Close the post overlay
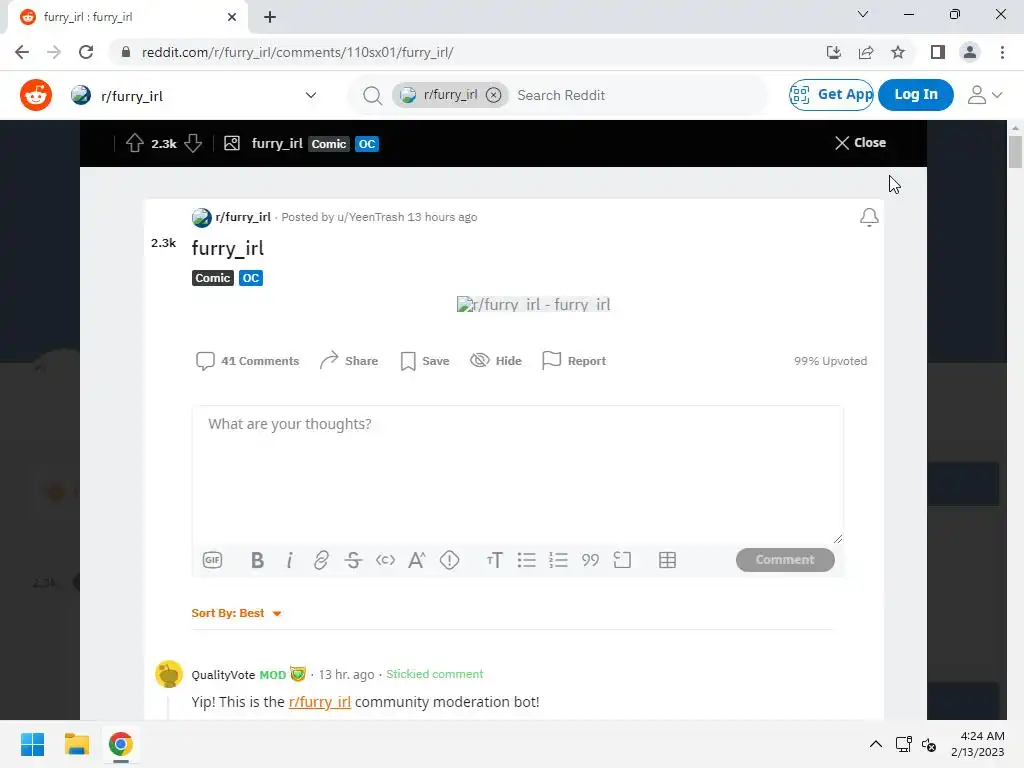 point(860,143)
